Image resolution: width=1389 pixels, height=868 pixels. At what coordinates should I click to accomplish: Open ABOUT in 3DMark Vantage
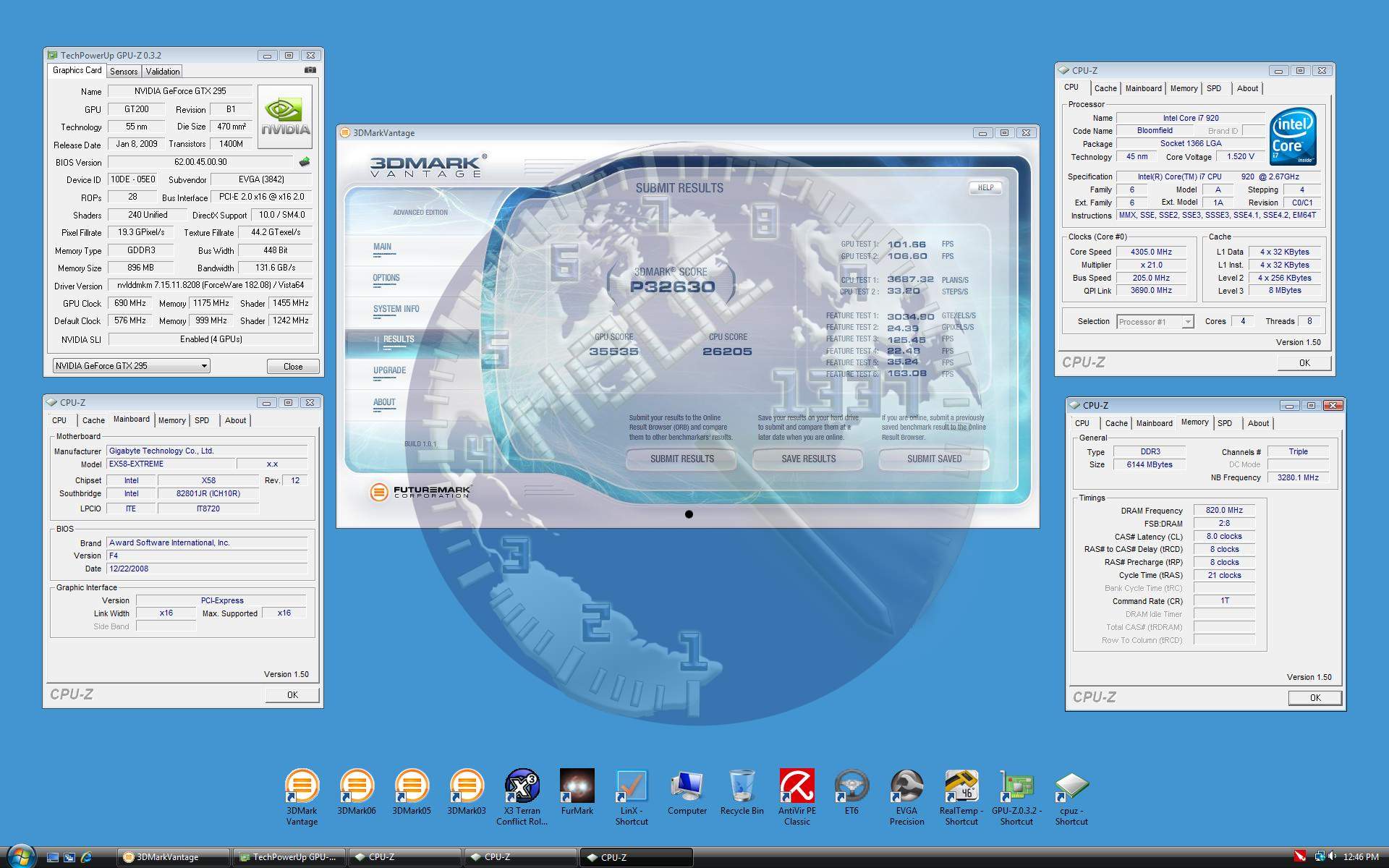click(x=384, y=402)
